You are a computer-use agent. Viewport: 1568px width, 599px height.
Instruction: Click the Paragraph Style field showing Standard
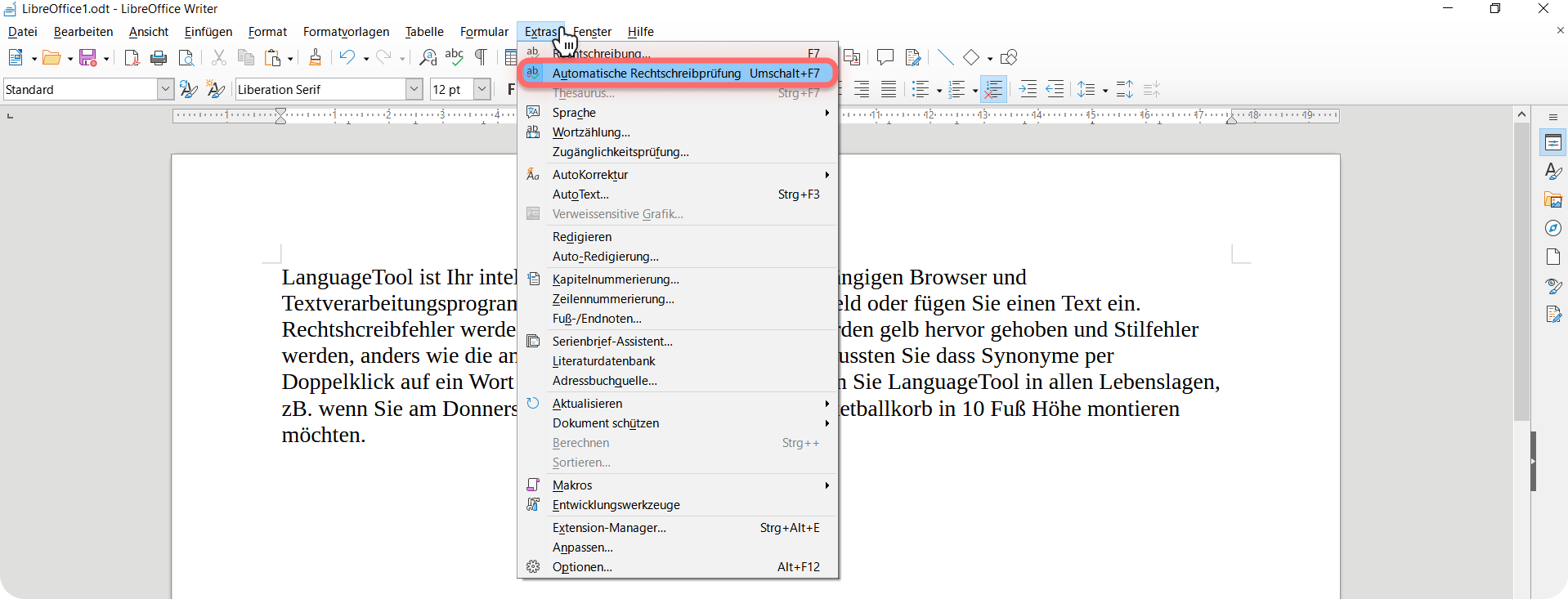point(80,89)
